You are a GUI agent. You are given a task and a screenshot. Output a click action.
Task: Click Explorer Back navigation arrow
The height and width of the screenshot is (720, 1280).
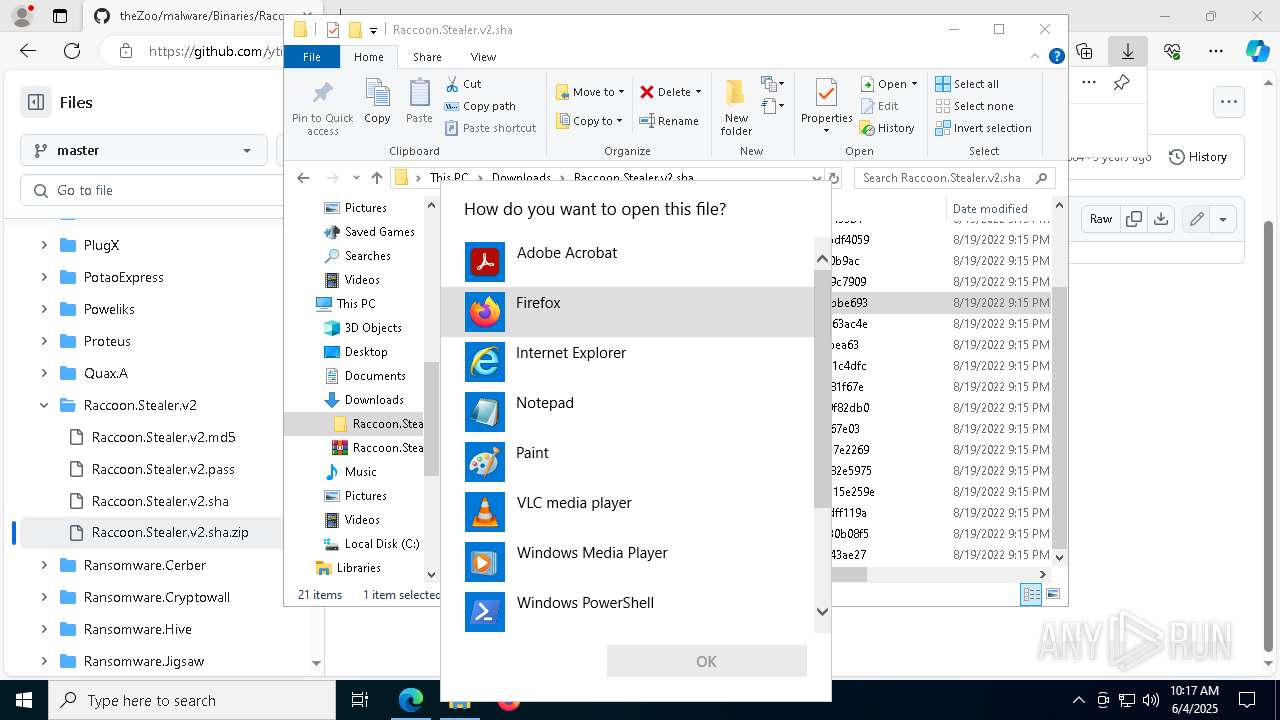click(303, 178)
